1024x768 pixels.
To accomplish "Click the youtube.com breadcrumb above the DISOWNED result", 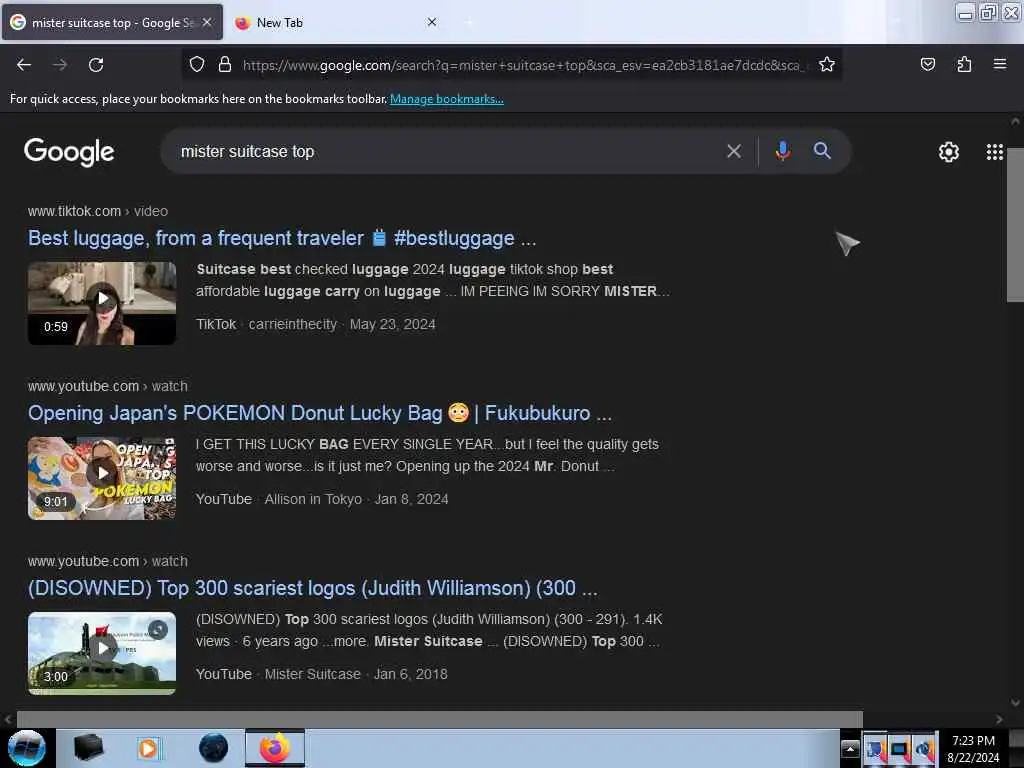I will [108, 561].
